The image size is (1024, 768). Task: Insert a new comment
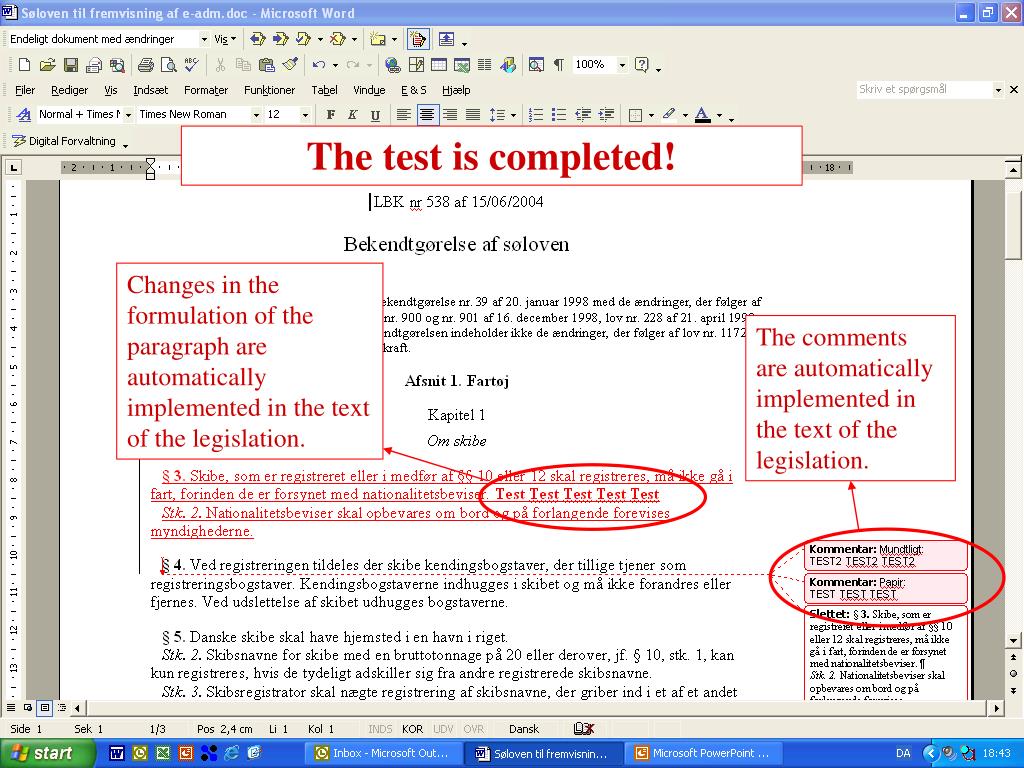[x=377, y=39]
